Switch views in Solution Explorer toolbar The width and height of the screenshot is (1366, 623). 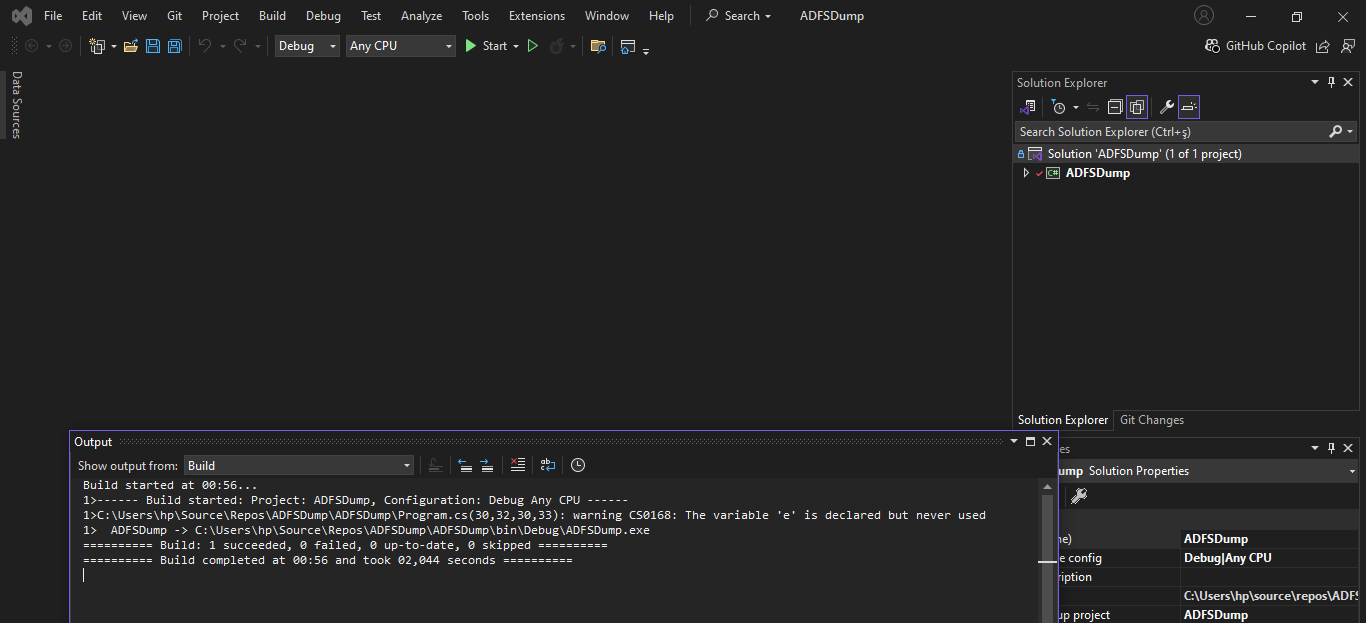pos(1027,107)
